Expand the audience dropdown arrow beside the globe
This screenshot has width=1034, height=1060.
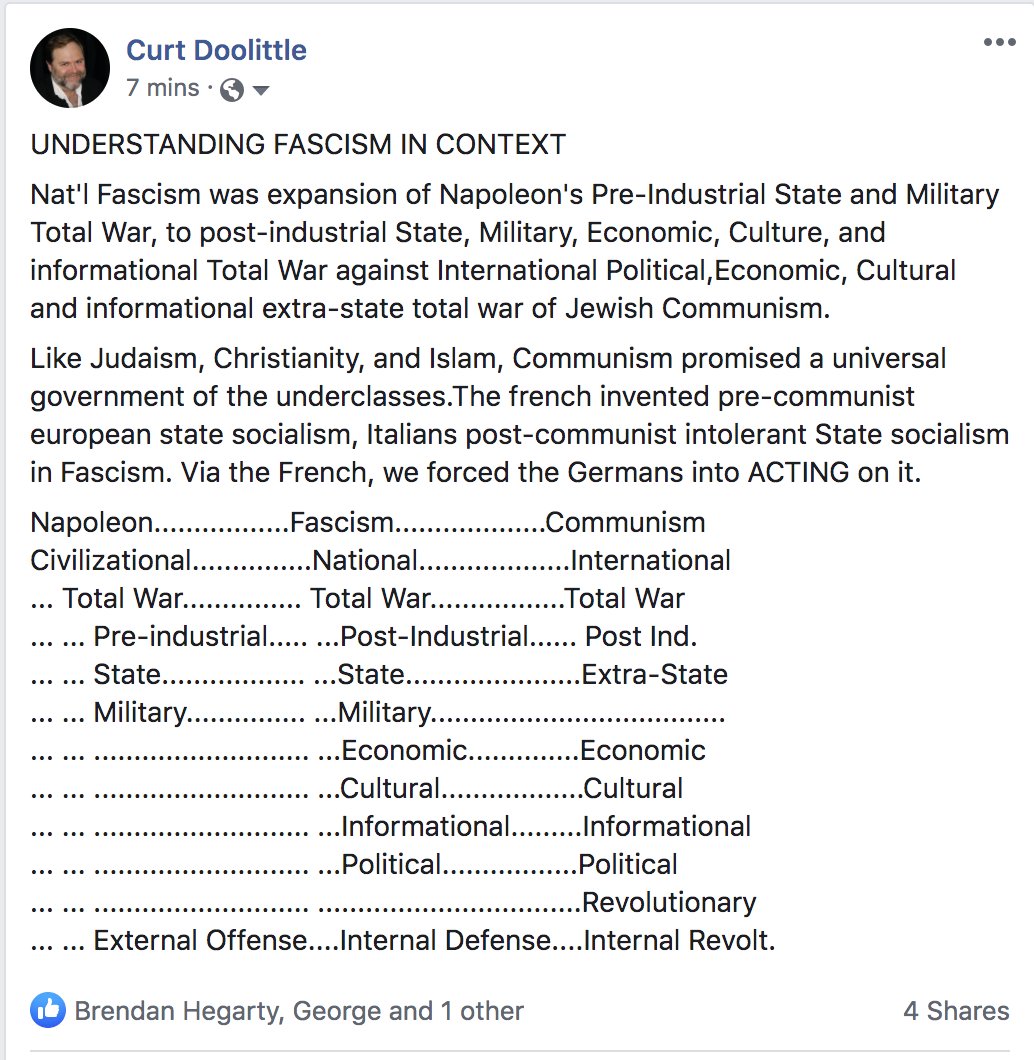[x=261, y=90]
